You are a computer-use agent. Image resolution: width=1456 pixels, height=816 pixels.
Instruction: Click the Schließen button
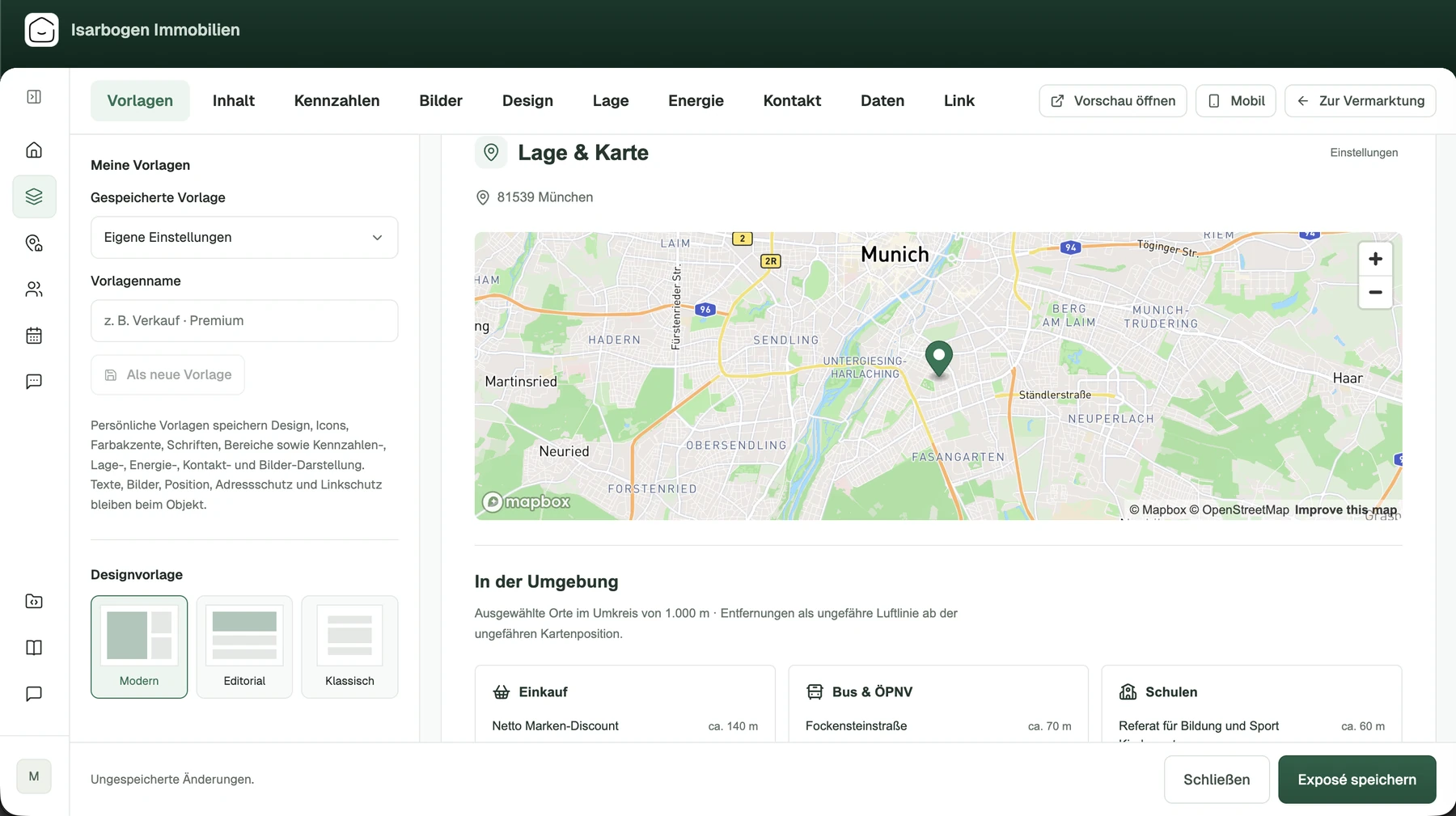pyautogui.click(x=1217, y=780)
